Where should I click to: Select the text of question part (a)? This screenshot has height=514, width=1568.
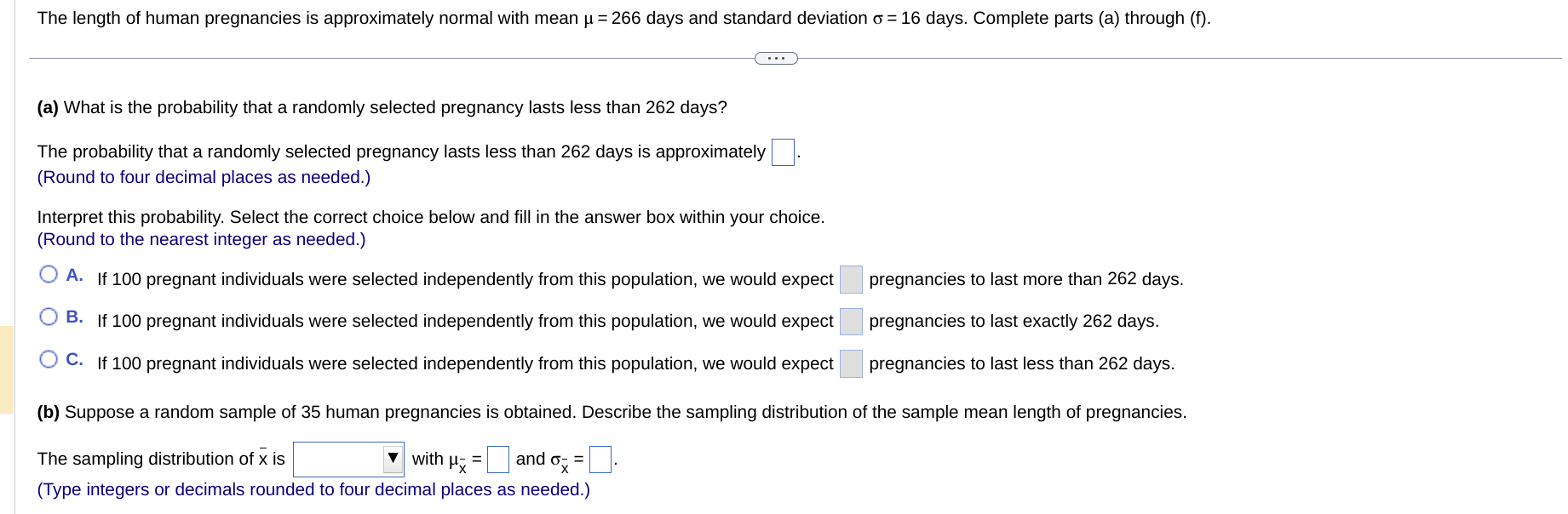pyautogui.click(x=382, y=107)
